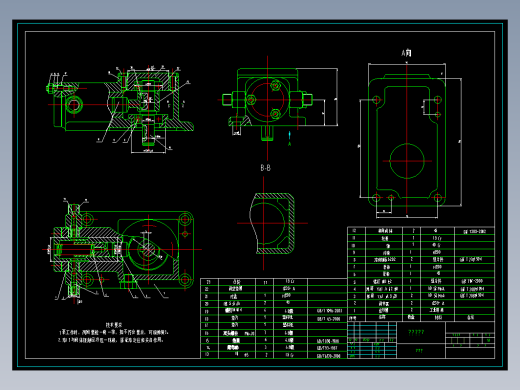Click the bottom-left cutaway plan view
Screen dimensions: 520x390
coord(122,249)
